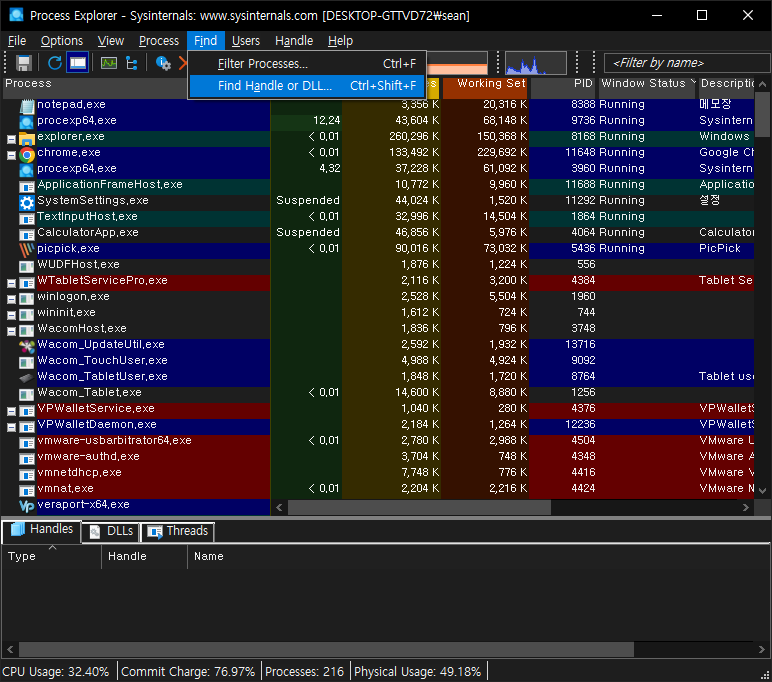Click the Show Process Tree toolbar icon
Image resolution: width=772 pixels, height=682 pixels.
131,63
